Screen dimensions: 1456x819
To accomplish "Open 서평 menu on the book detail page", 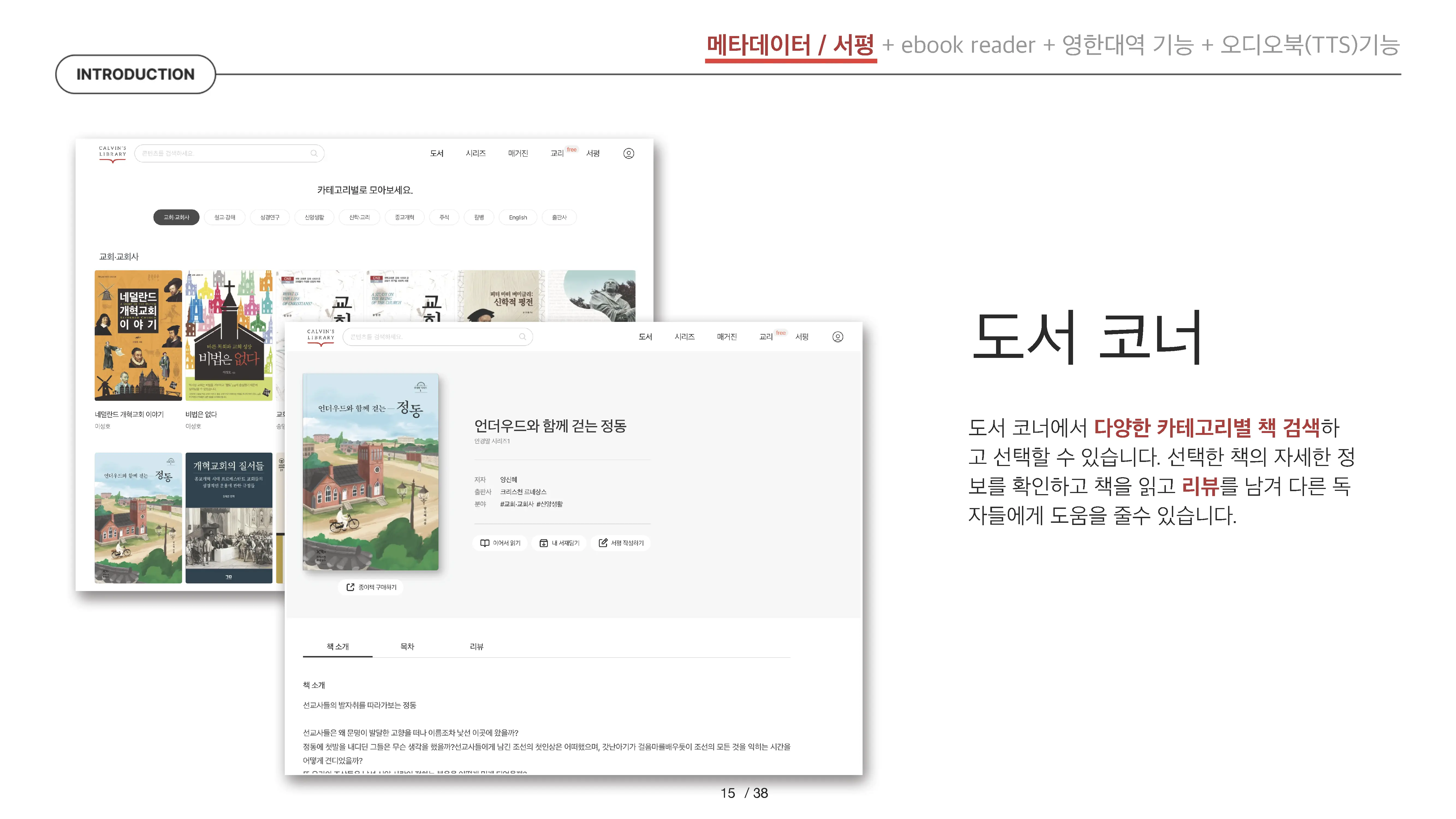I will click(801, 336).
